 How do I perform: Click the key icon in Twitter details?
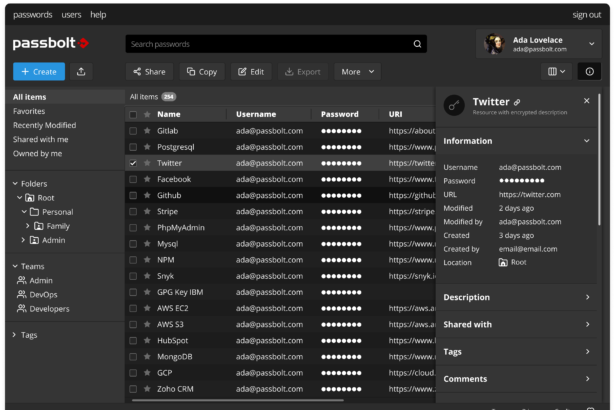pos(454,105)
